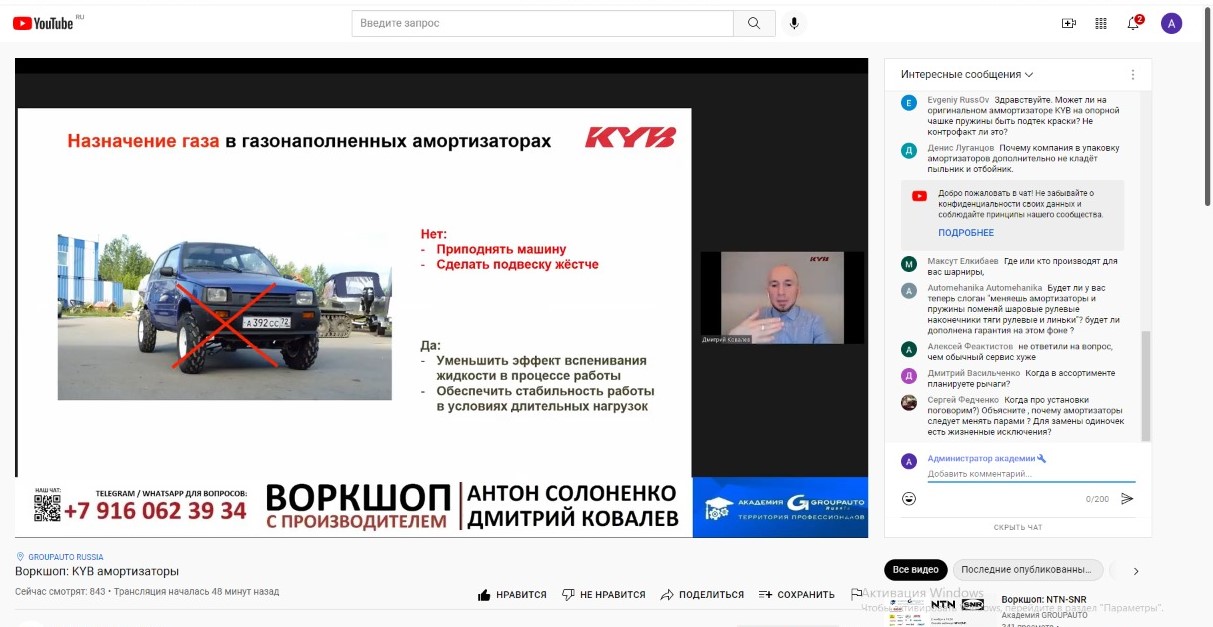Send the chat message with arrow icon

click(x=1127, y=498)
